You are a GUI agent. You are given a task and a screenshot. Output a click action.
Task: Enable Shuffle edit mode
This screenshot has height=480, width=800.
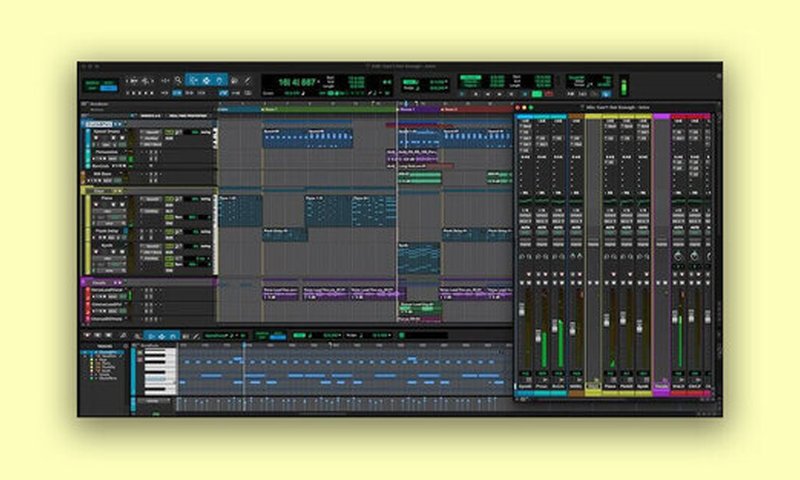pos(92,81)
